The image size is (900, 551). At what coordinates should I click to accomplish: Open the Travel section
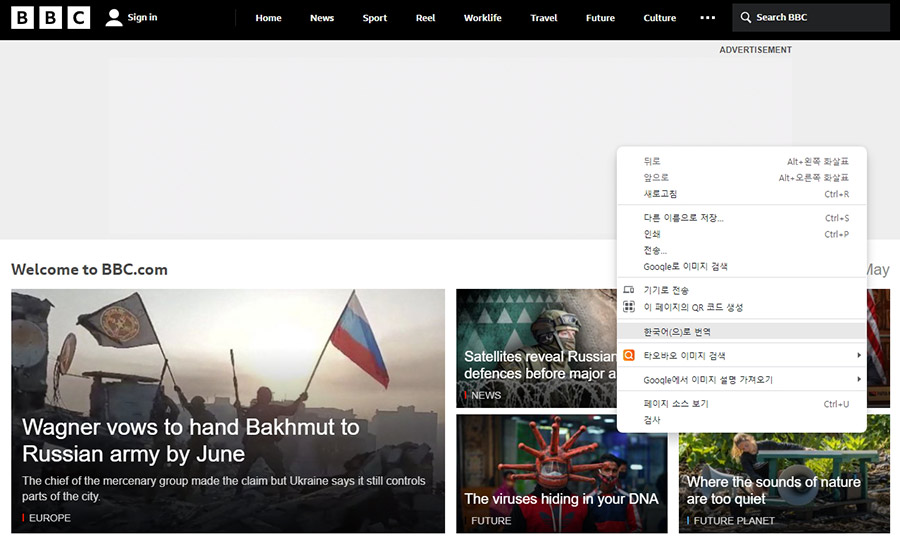click(544, 18)
